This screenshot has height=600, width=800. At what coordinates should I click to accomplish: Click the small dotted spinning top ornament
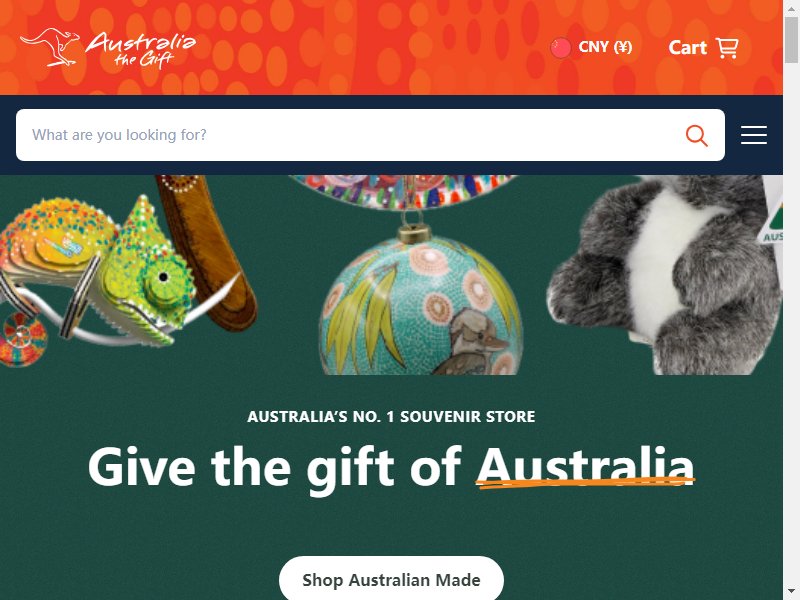click(21, 339)
